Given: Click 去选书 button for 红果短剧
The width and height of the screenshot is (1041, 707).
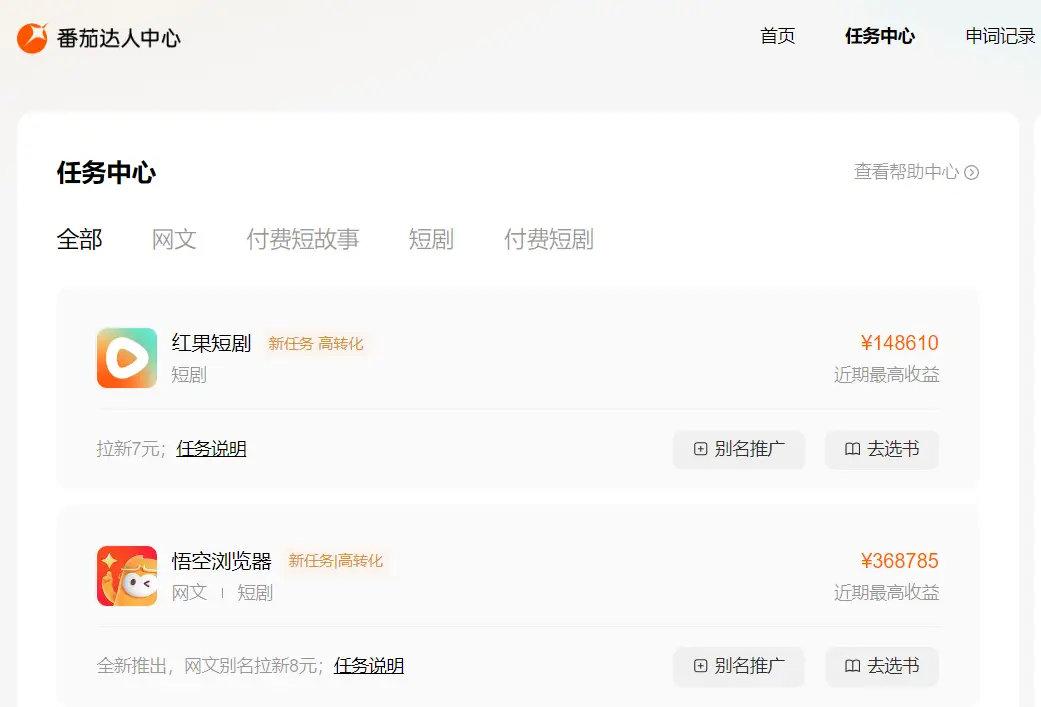Looking at the screenshot, I should coord(882,449).
